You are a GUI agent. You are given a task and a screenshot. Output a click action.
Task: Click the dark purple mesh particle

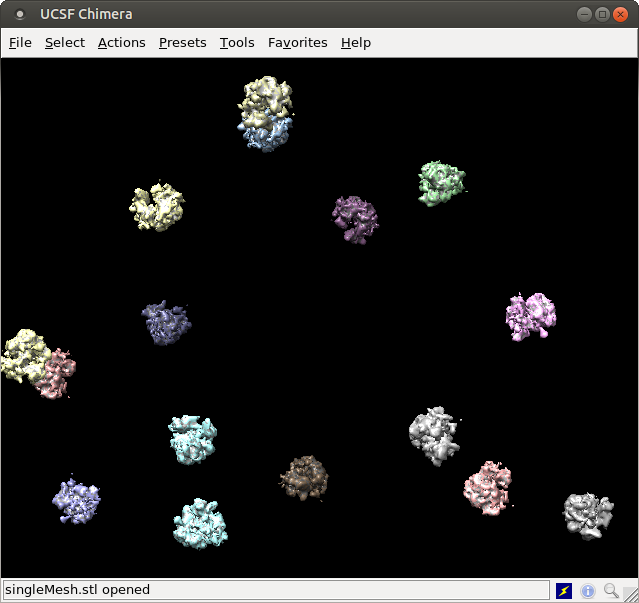pyautogui.click(x=355, y=220)
